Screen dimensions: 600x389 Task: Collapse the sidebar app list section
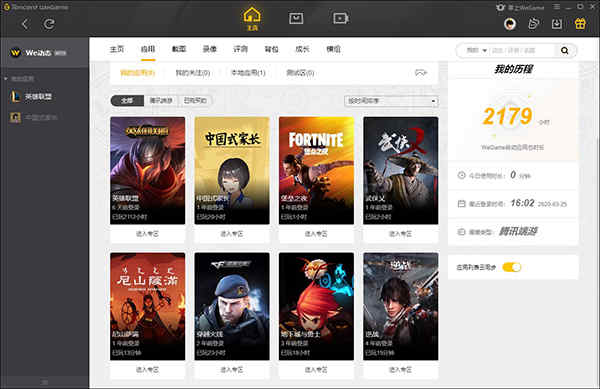(x=6, y=79)
